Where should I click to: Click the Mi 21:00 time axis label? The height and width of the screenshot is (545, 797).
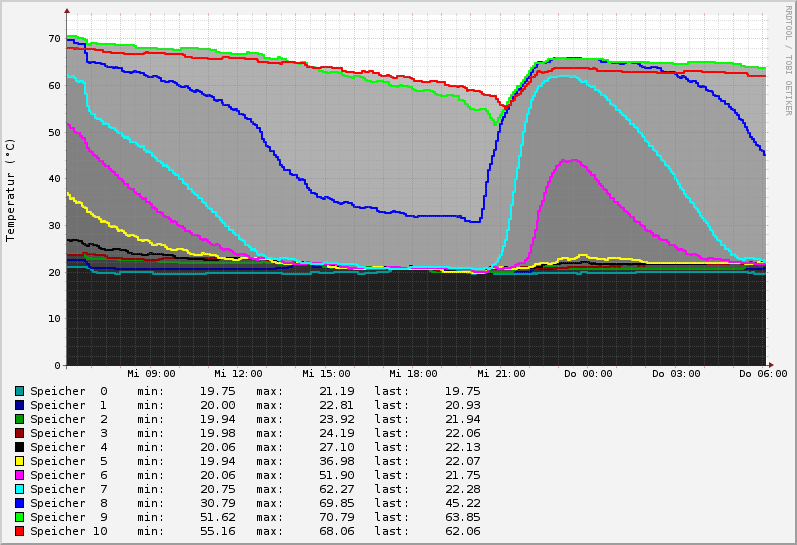501,374
